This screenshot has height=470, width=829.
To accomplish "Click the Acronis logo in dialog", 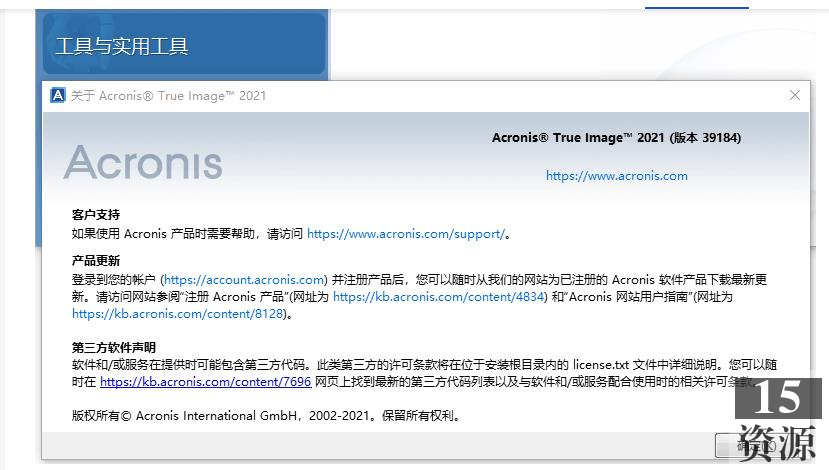I will point(143,162).
